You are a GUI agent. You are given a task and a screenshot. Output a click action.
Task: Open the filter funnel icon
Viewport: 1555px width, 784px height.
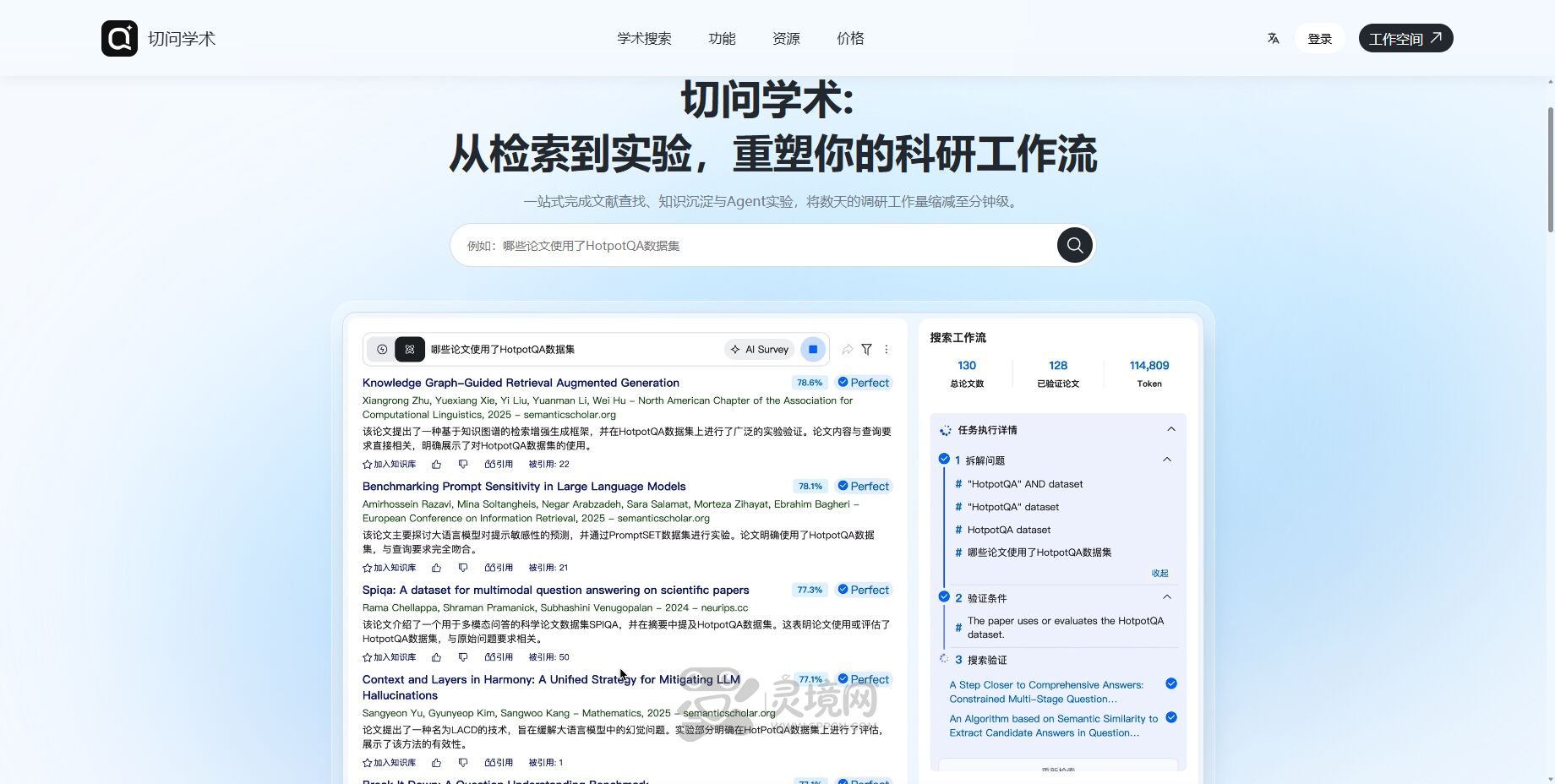pos(866,349)
